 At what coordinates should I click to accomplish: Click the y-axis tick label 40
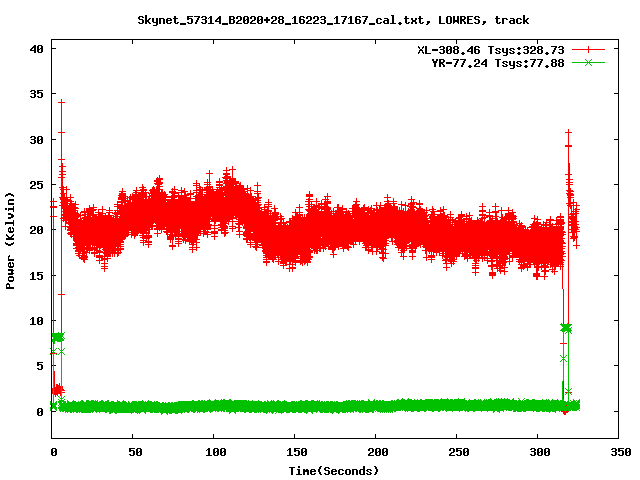click(x=36, y=49)
